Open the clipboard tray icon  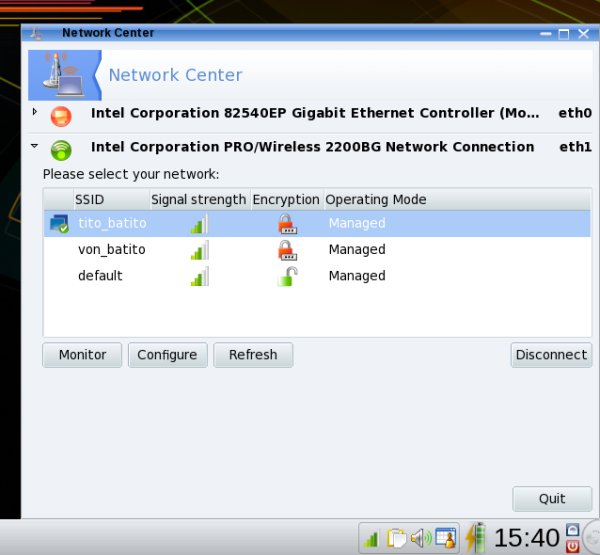pyautogui.click(x=396, y=538)
